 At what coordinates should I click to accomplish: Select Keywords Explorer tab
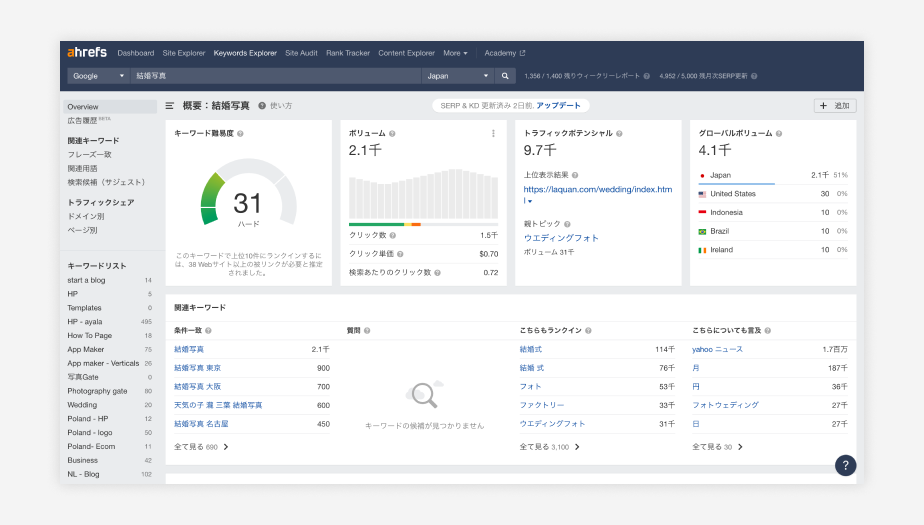tap(245, 53)
